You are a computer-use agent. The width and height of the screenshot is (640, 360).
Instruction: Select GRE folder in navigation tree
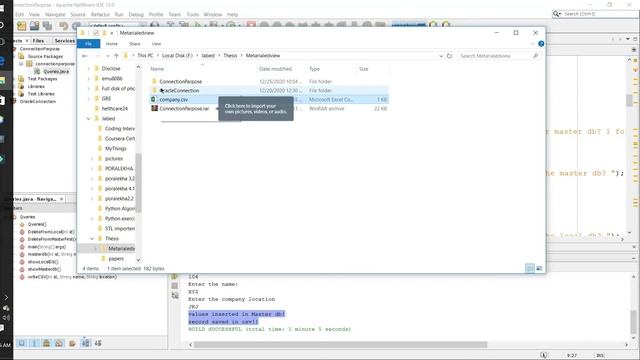coord(106,98)
